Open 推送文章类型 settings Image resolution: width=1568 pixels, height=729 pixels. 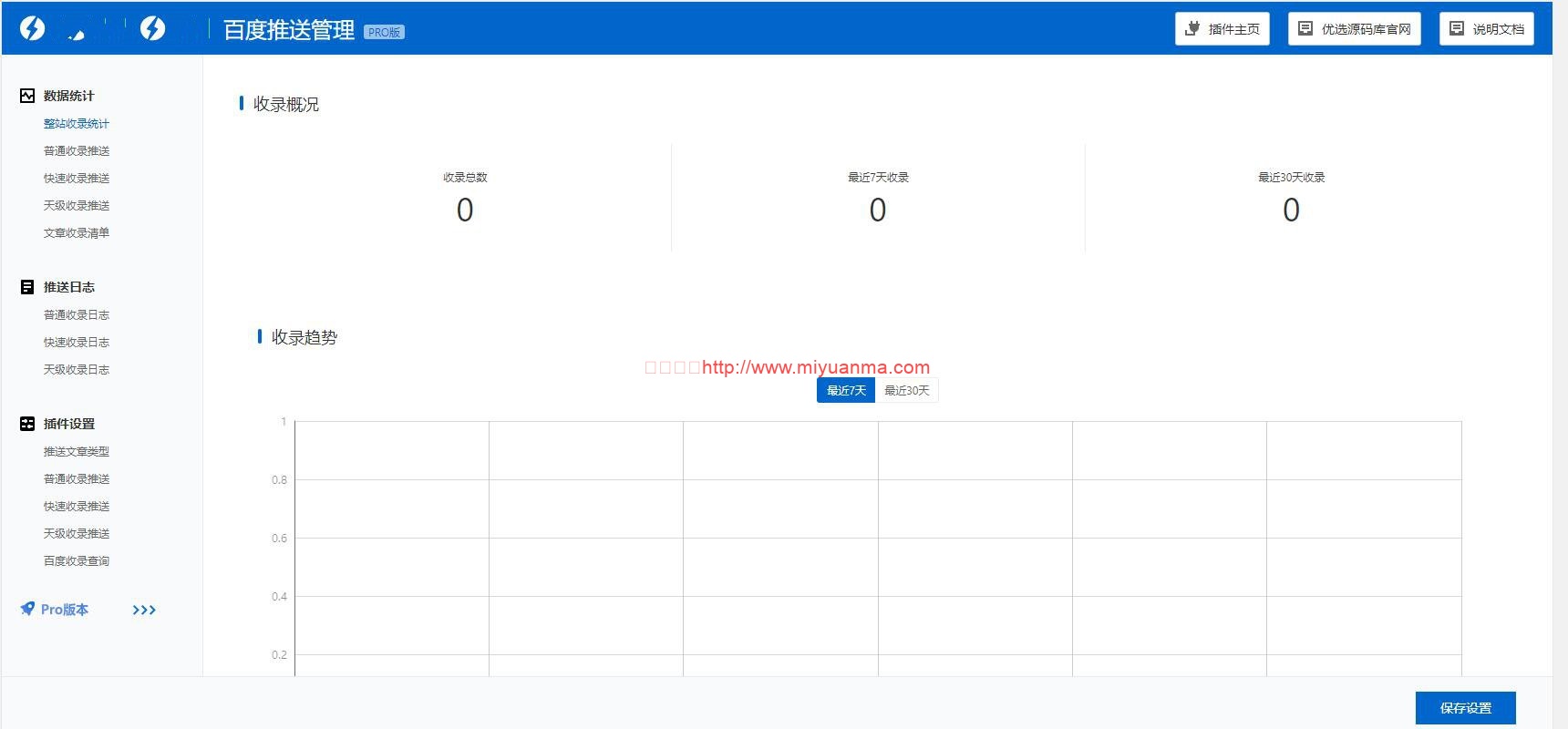click(77, 452)
